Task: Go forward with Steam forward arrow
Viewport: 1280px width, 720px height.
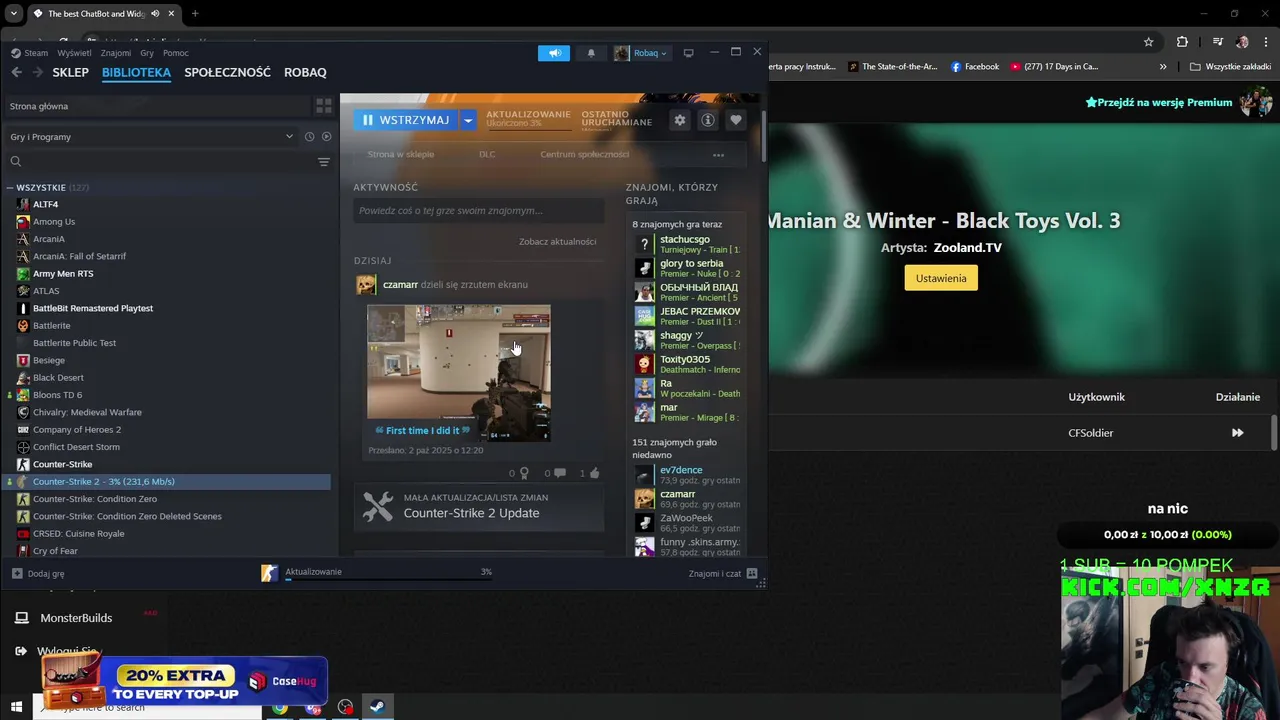Action: [x=37, y=72]
